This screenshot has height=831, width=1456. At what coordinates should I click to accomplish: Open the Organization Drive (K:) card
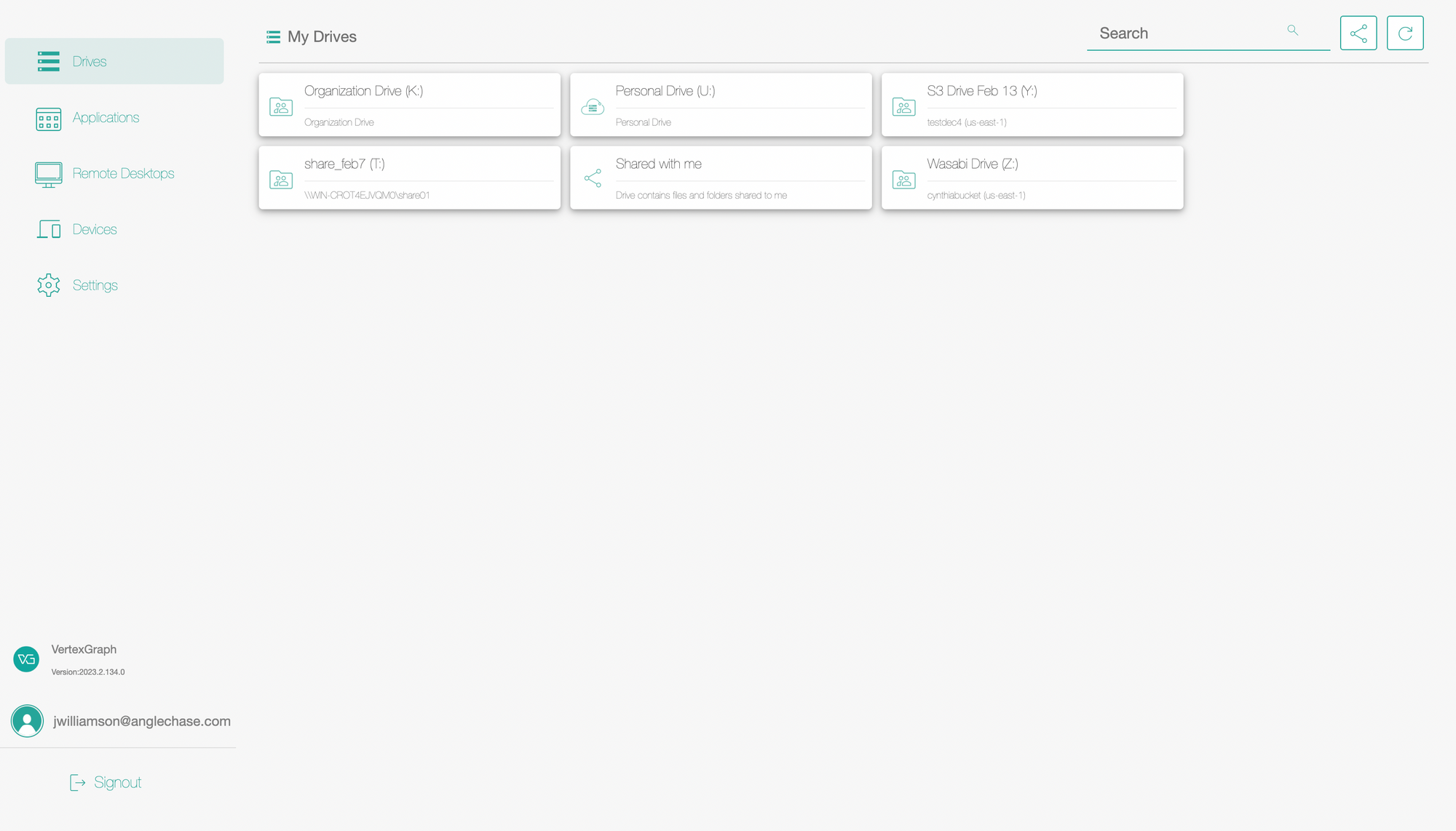click(409, 104)
